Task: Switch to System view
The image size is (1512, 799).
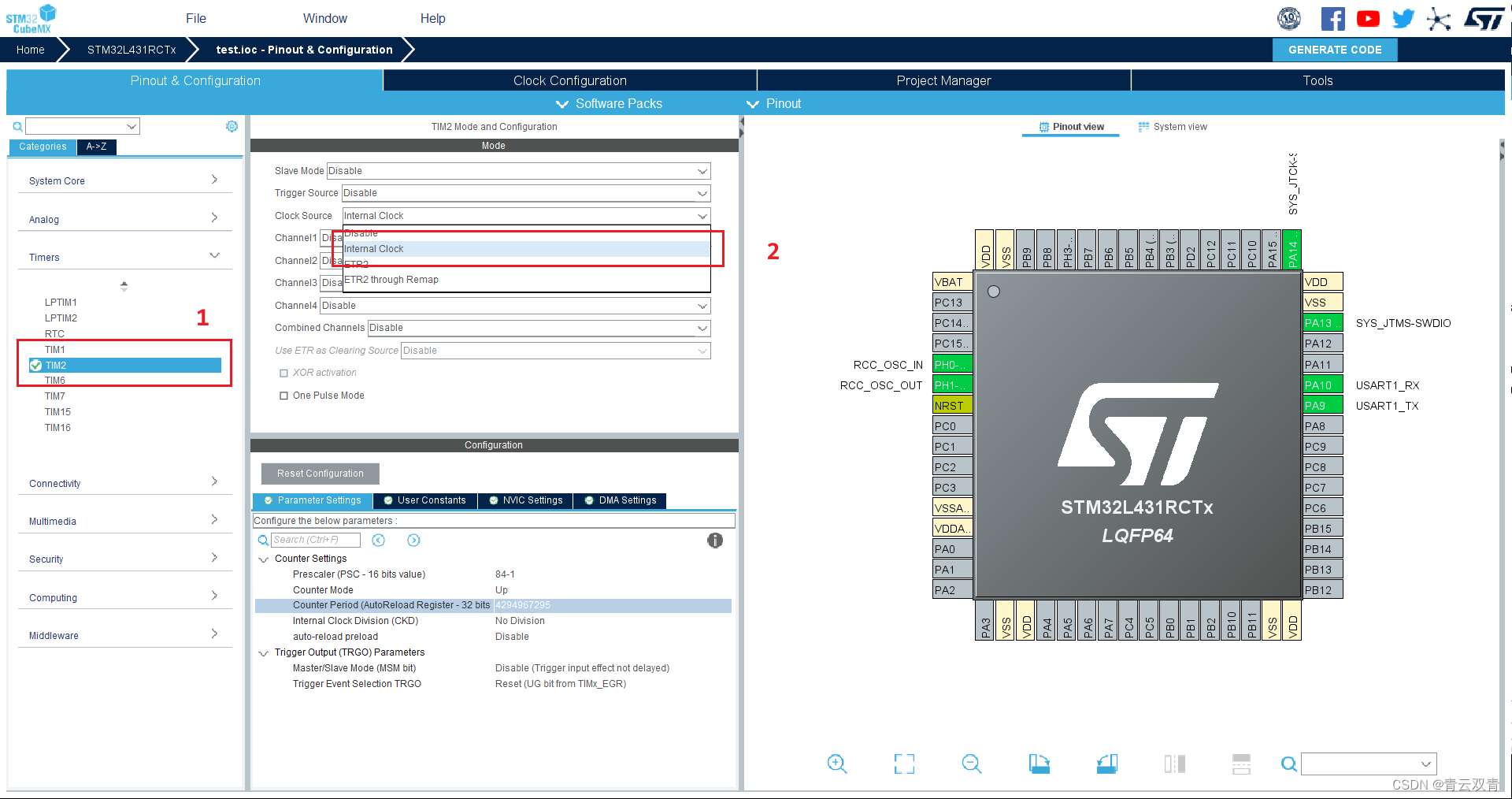Action: click(x=1173, y=127)
